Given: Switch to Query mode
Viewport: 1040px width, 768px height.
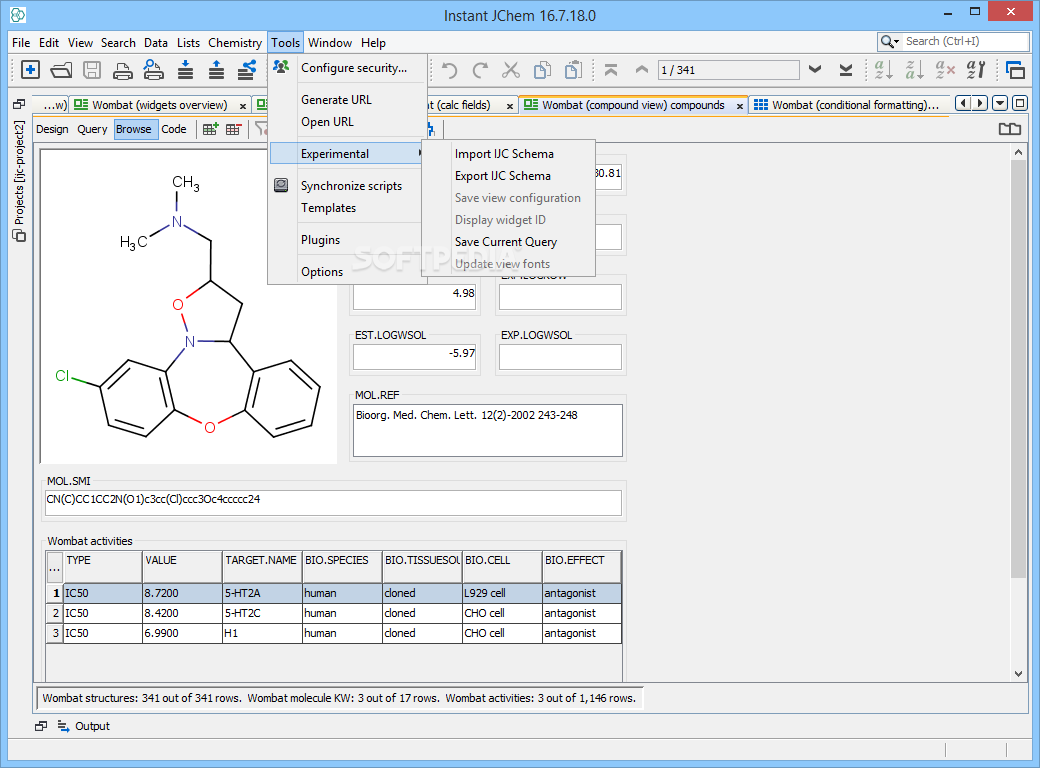Looking at the screenshot, I should (x=92, y=129).
